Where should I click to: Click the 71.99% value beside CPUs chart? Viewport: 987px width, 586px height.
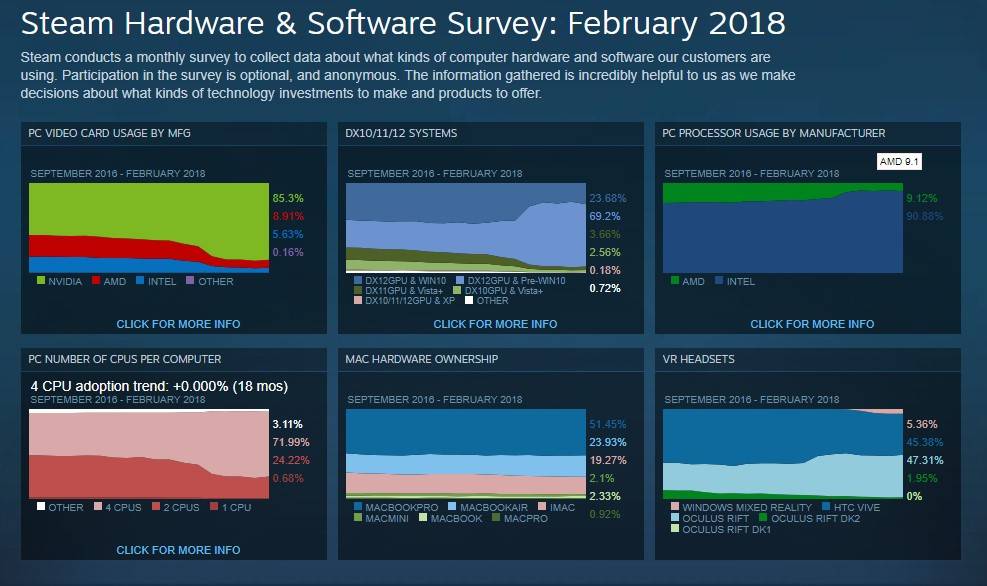(291, 442)
